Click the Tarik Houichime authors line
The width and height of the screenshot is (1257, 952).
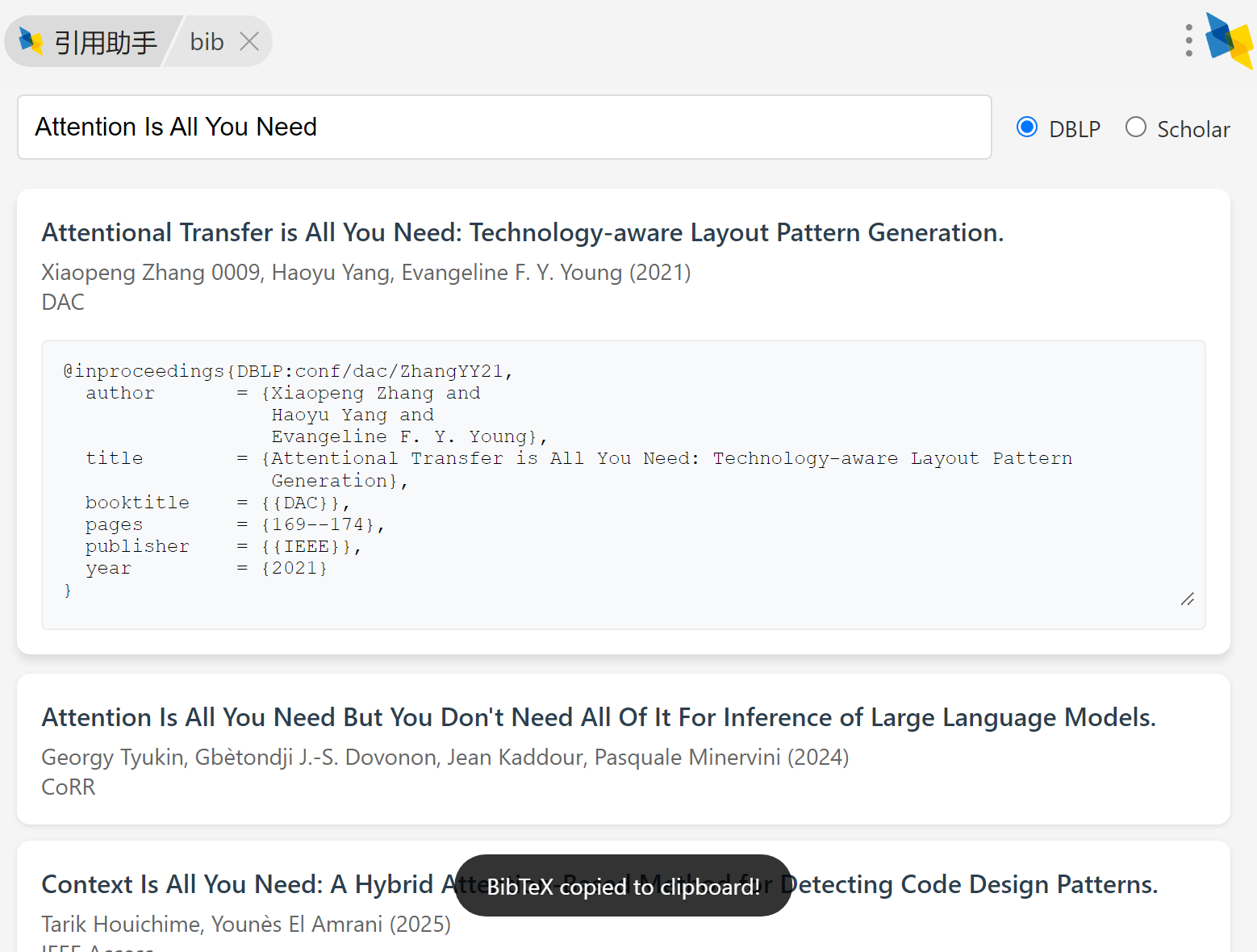[x=246, y=924]
